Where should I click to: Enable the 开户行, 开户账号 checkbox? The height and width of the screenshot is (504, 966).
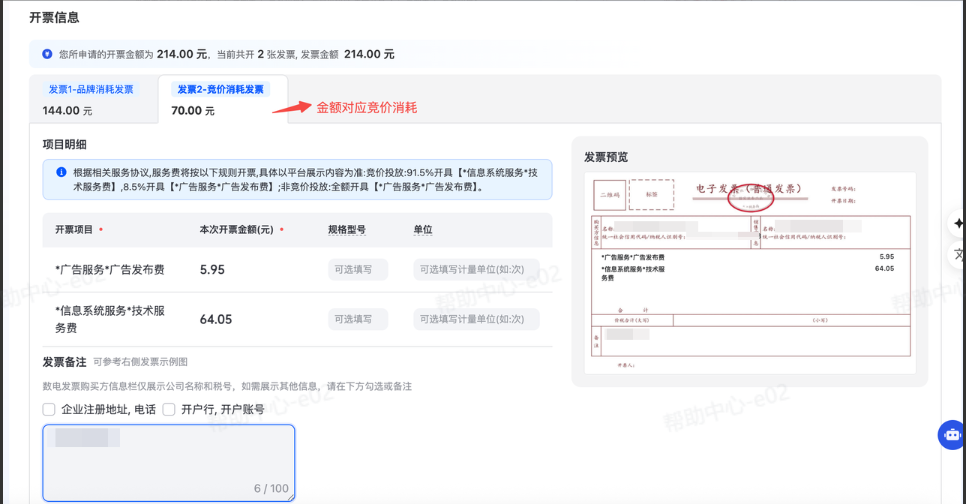tap(169, 409)
